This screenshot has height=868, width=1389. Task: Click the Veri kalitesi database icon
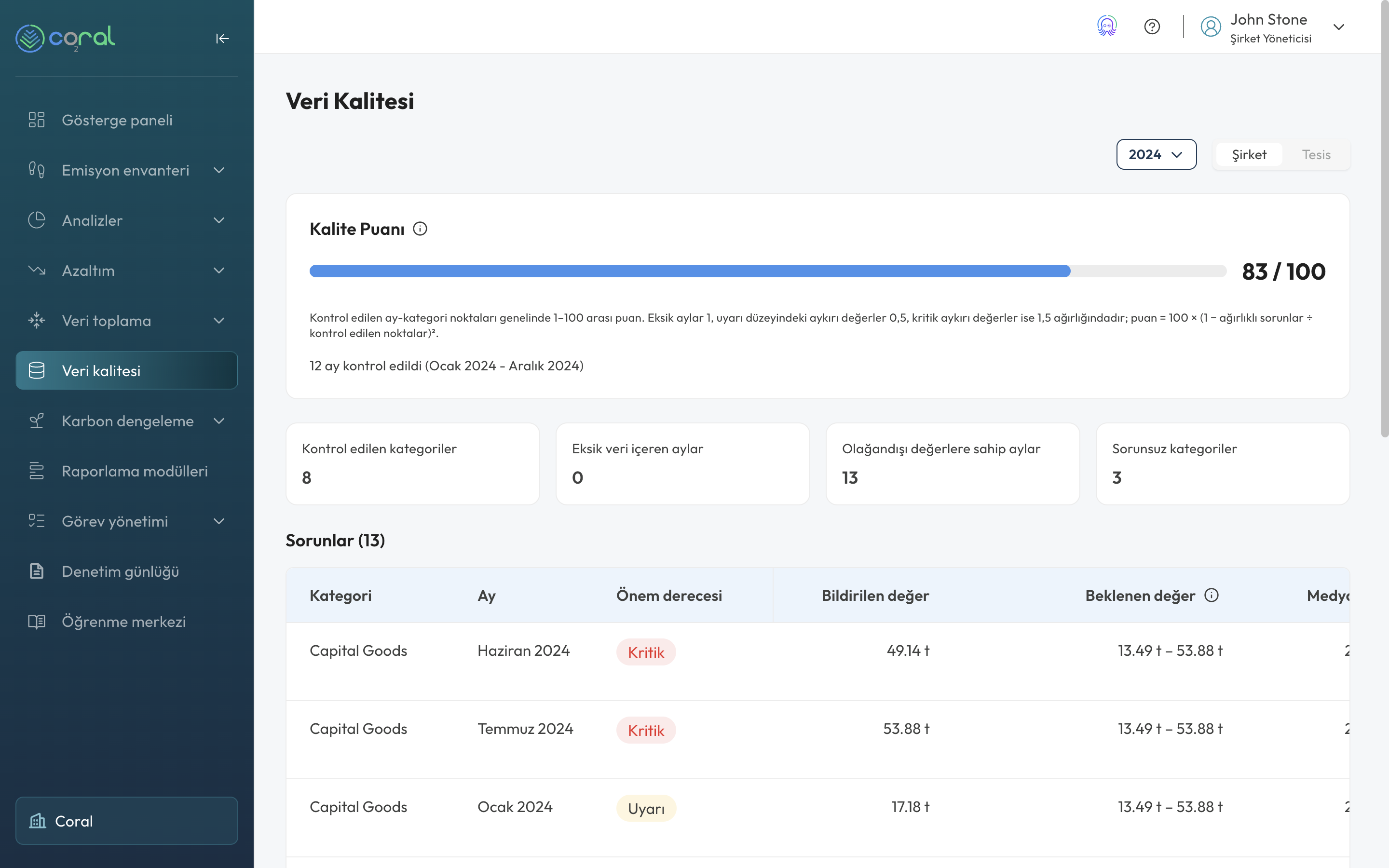click(x=37, y=371)
